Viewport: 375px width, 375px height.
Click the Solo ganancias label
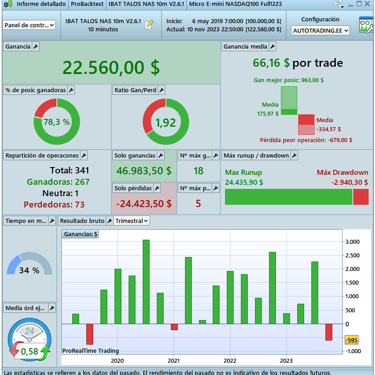pos(135,155)
